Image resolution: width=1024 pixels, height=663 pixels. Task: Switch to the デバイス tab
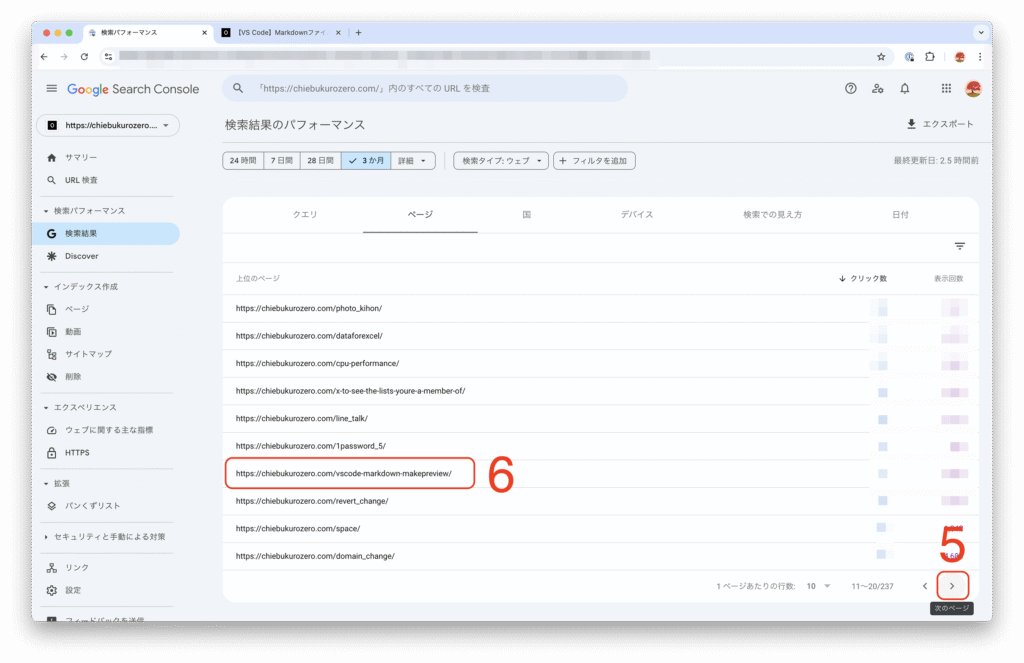(637, 215)
